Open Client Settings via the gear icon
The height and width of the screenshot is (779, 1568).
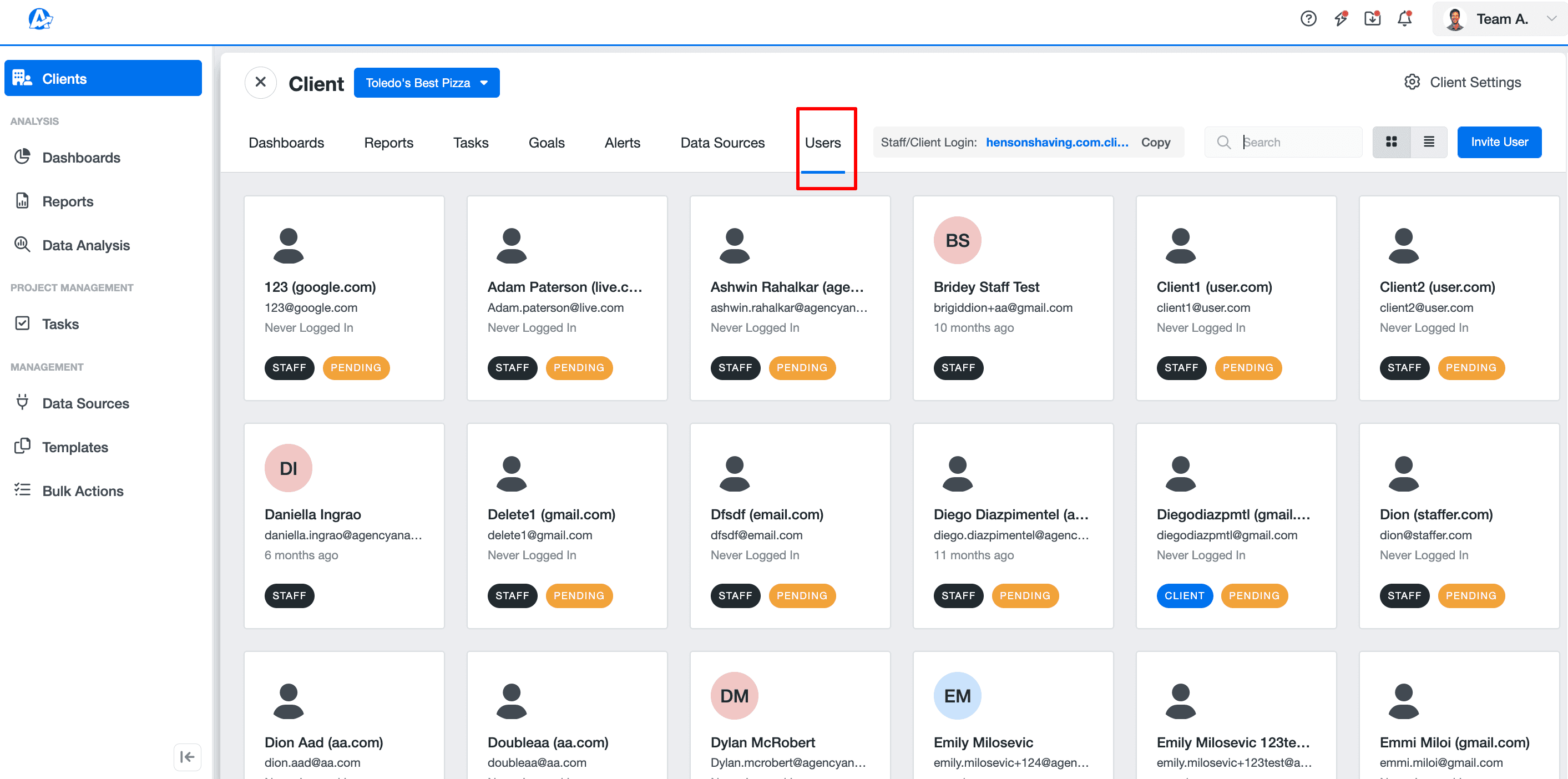coord(1413,82)
